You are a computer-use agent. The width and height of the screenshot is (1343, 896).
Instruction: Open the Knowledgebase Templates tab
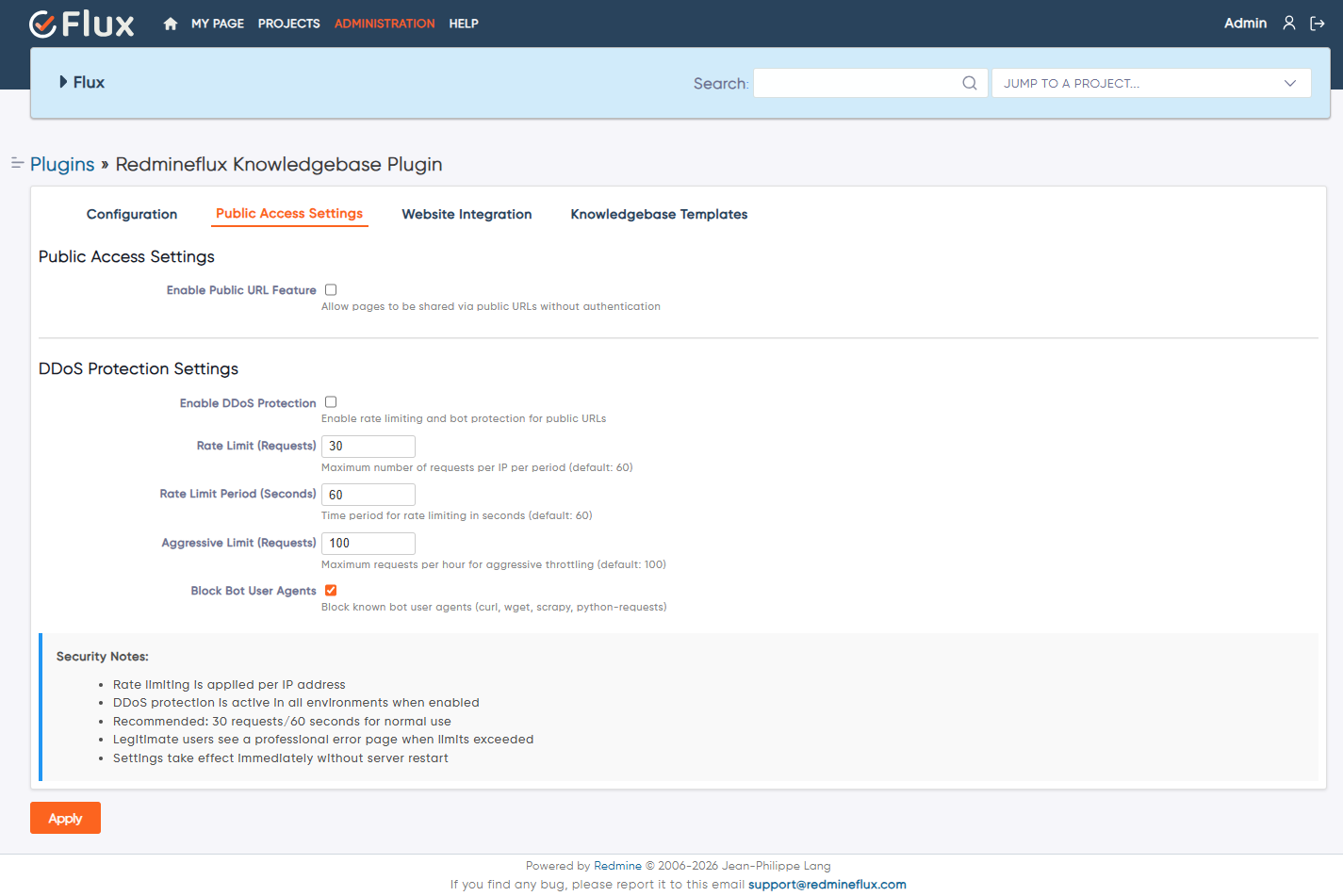click(659, 214)
